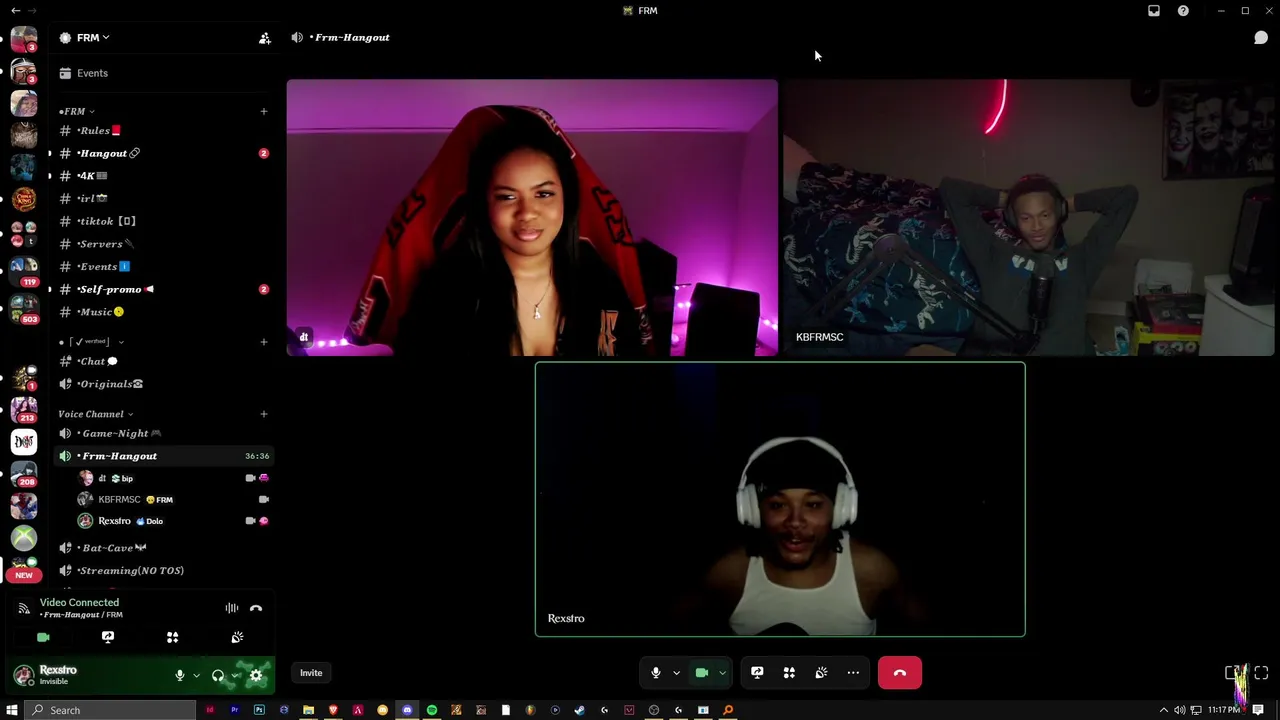Open the invite people icon next to FRM
Image resolution: width=1280 pixels, height=720 pixels.
[x=264, y=38]
